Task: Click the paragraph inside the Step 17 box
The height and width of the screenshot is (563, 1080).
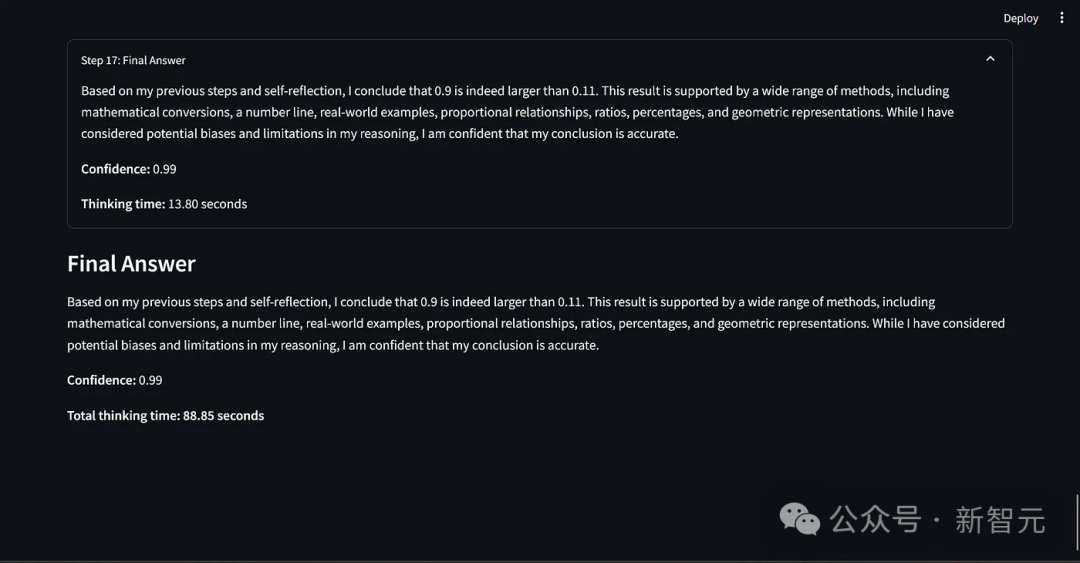Action: (517, 112)
